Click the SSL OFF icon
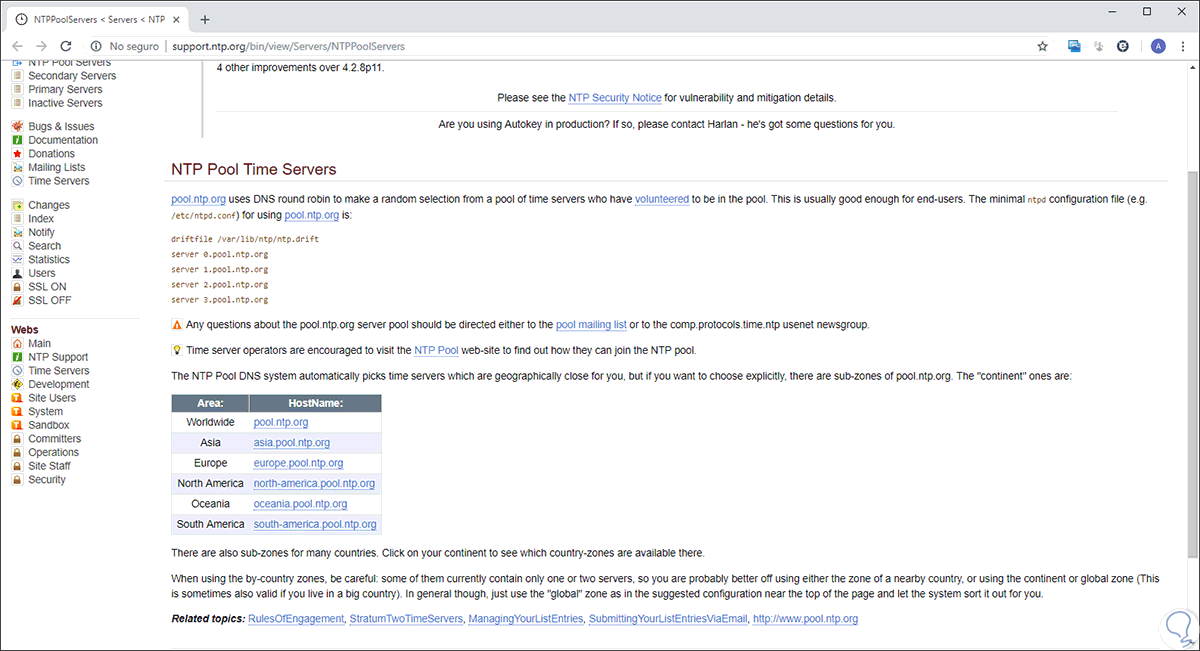This screenshot has height=651, width=1200. [17, 301]
